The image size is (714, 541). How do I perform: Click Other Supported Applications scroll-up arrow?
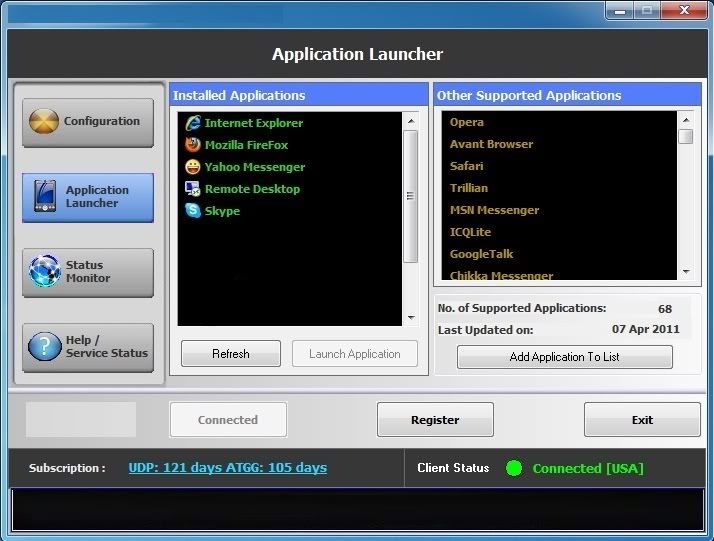tap(686, 120)
